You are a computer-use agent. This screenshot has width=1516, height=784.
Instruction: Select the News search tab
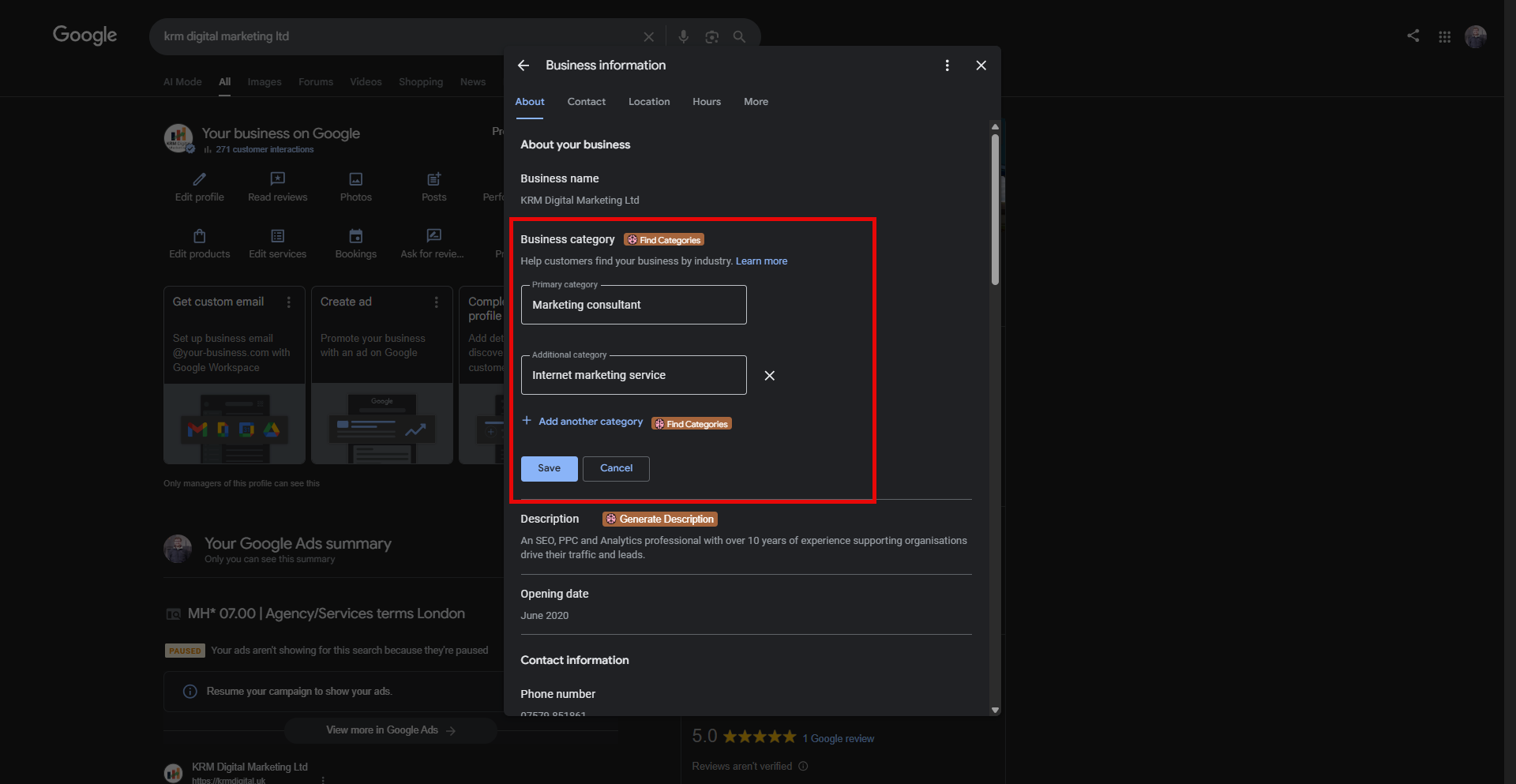[473, 82]
